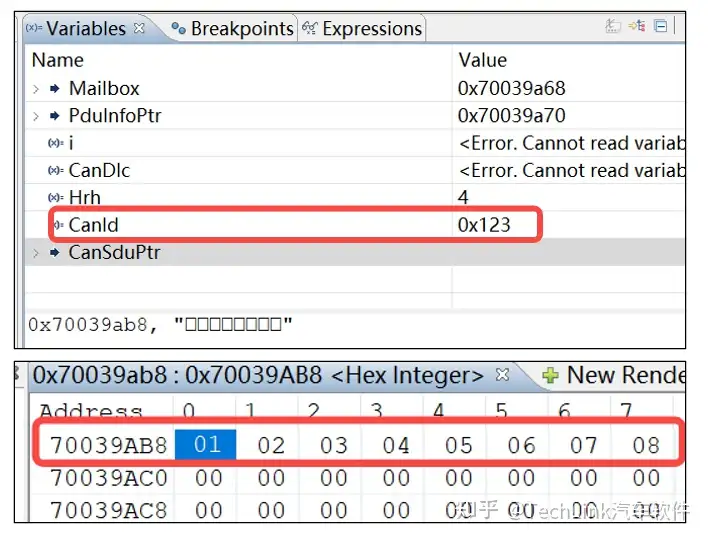Image resolution: width=708 pixels, height=539 pixels.
Task: Expand the Mailbox variable node
Action: coord(36,89)
